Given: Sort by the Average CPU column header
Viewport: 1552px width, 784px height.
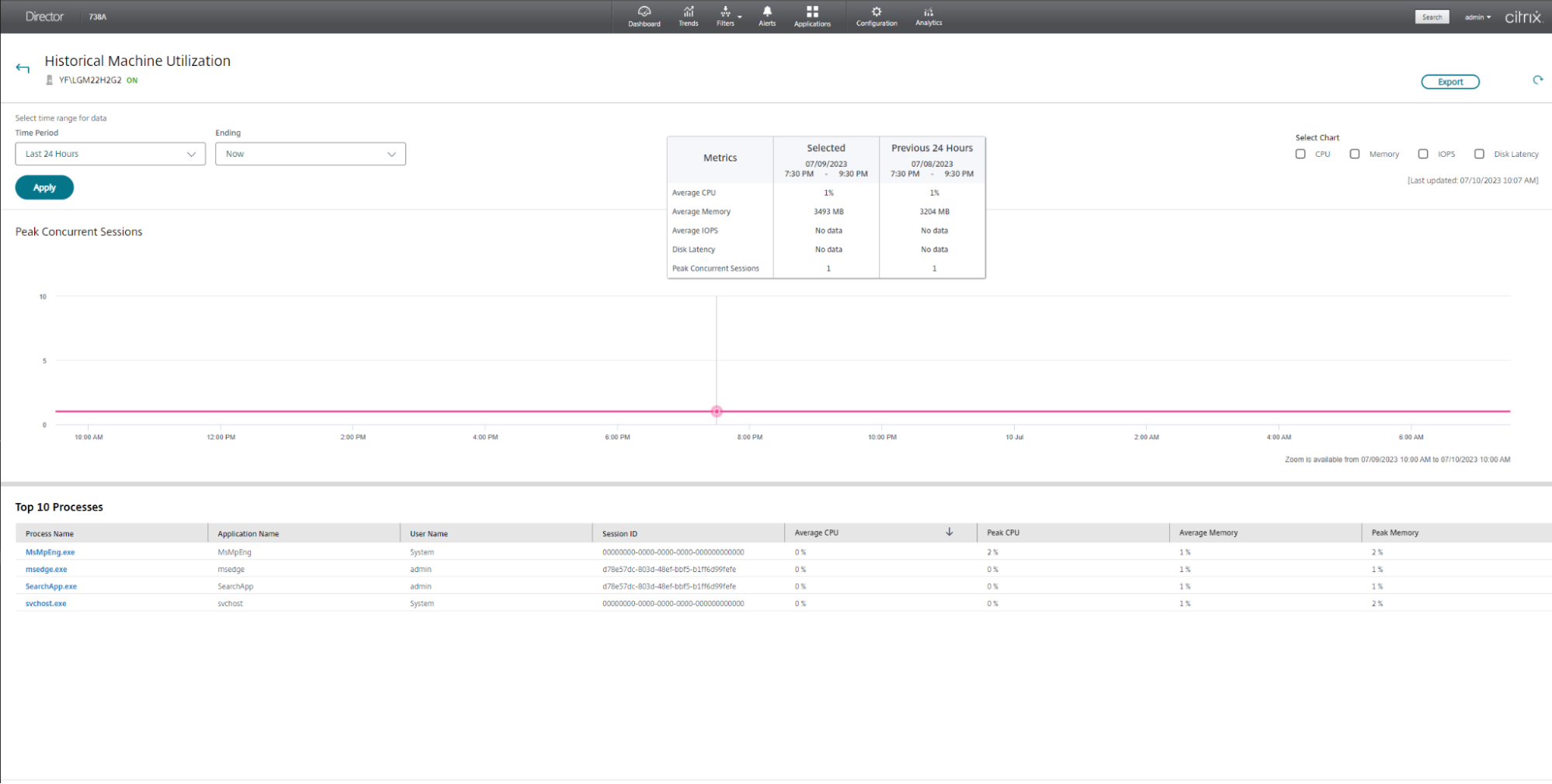Looking at the screenshot, I should point(817,532).
